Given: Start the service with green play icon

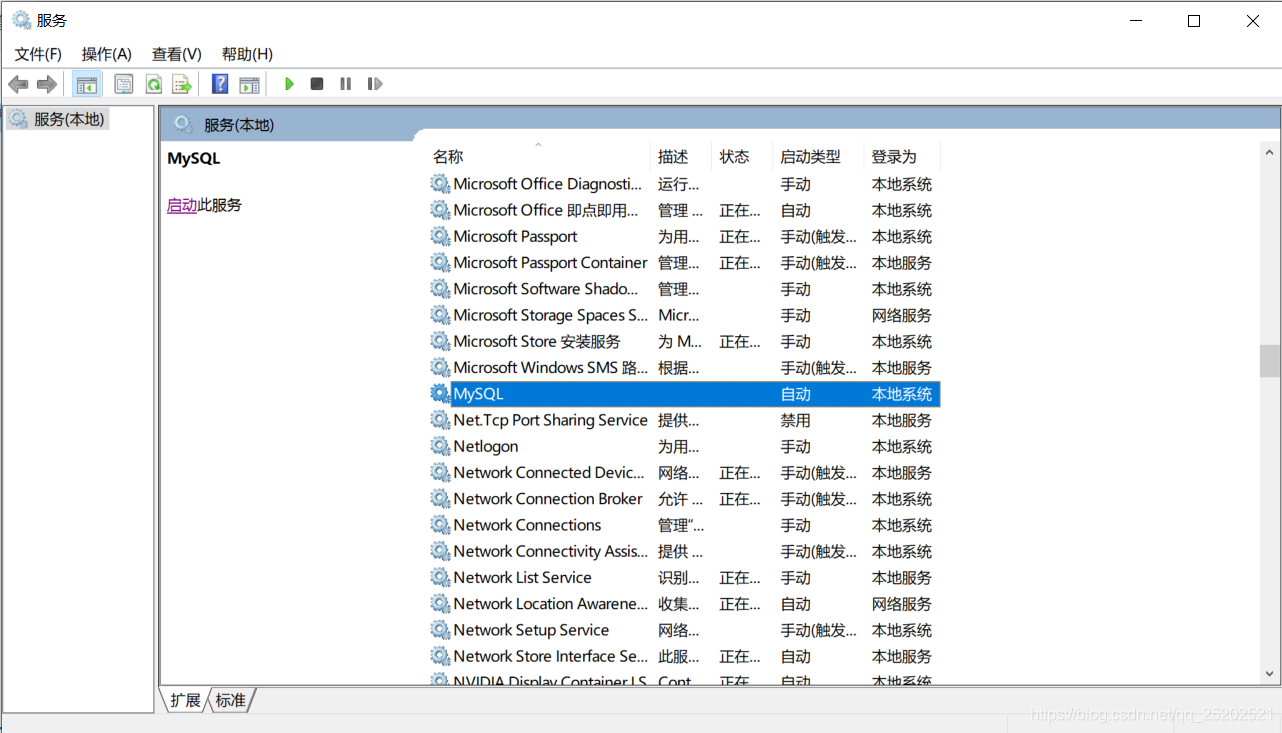Looking at the screenshot, I should coord(289,84).
